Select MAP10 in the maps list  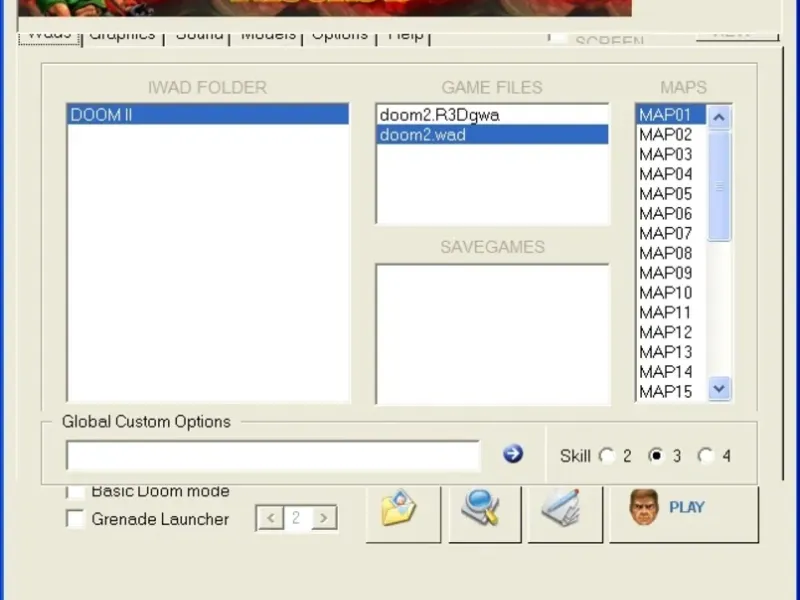671,293
